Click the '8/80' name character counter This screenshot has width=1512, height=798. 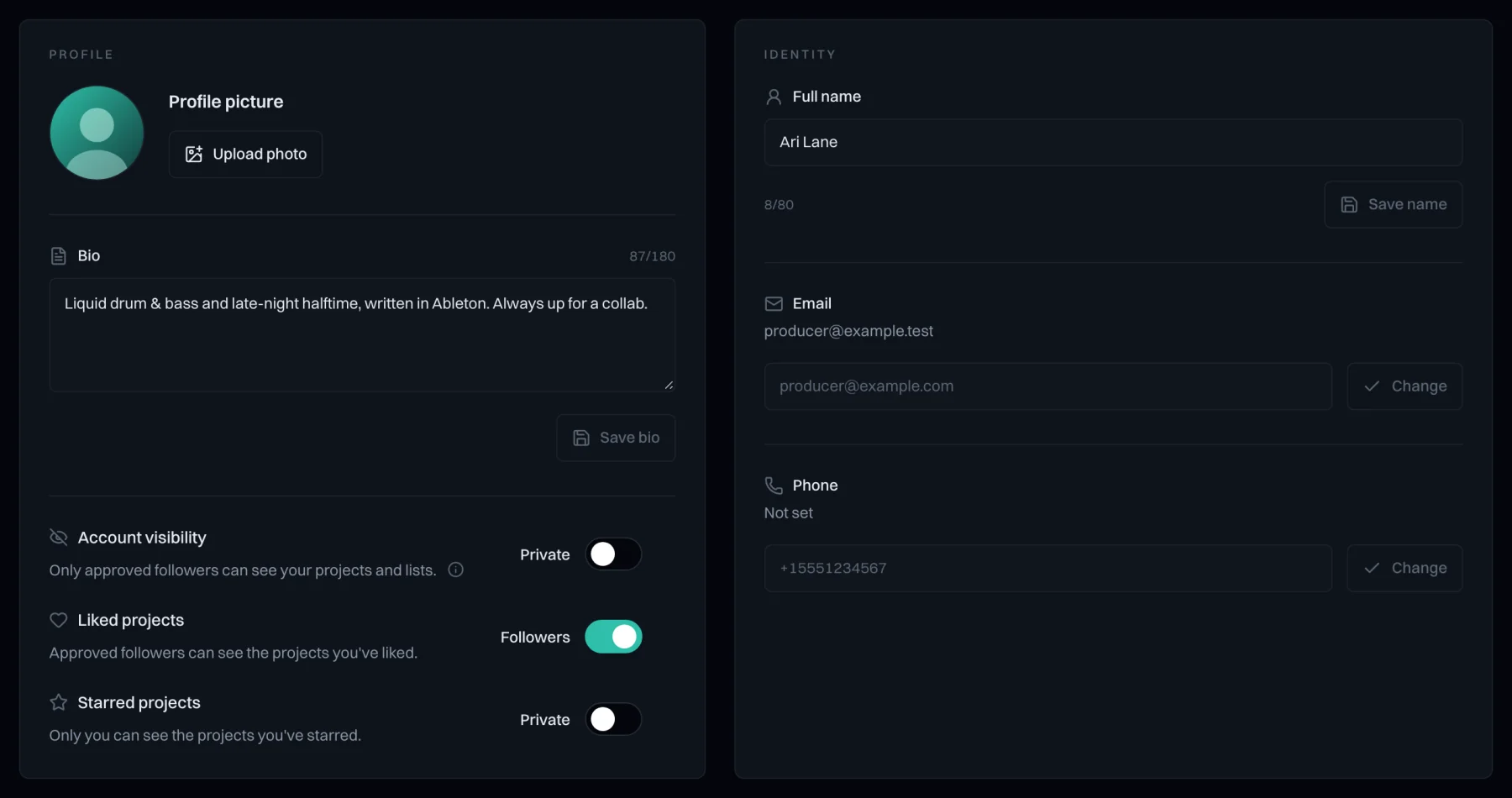(779, 205)
